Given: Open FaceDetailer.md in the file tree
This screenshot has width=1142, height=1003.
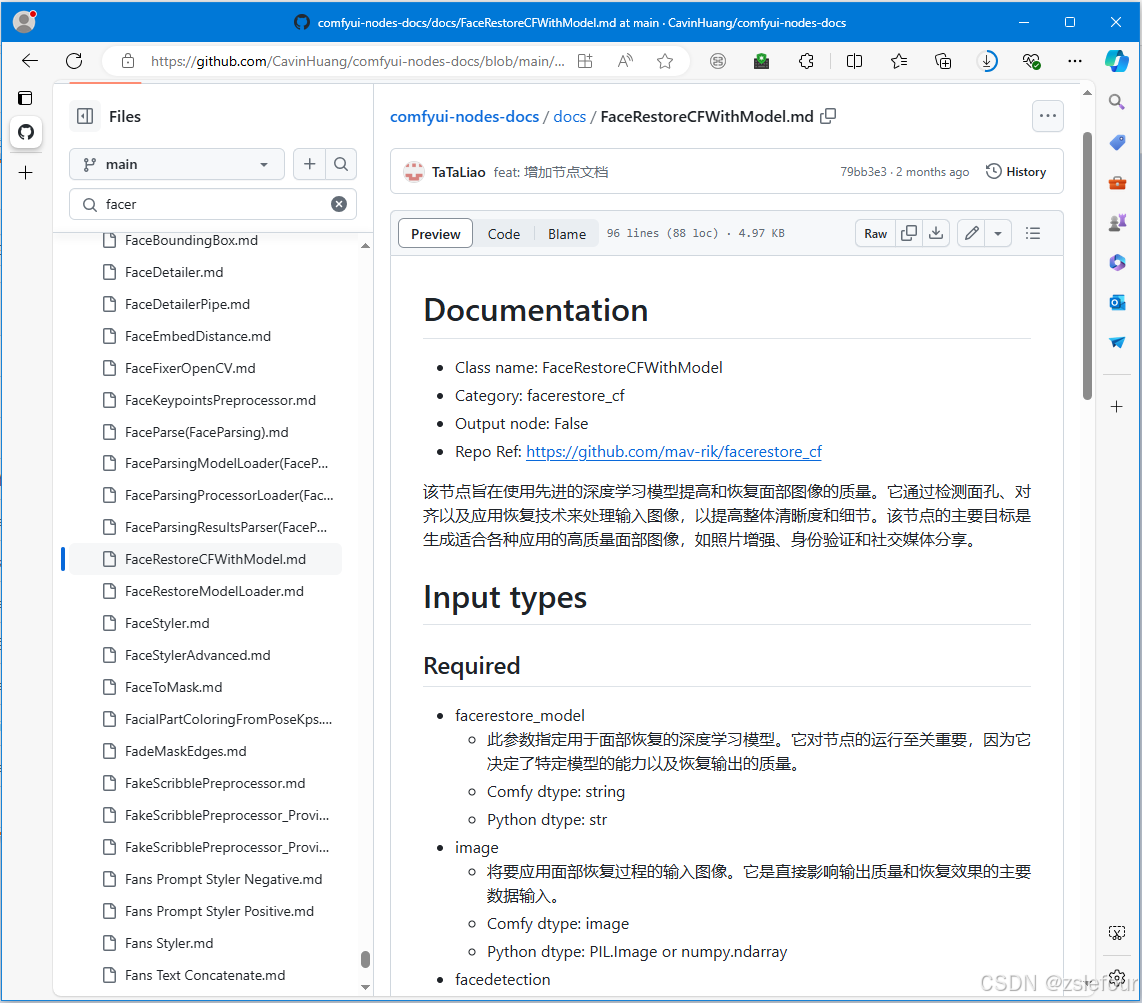Looking at the screenshot, I should point(173,272).
